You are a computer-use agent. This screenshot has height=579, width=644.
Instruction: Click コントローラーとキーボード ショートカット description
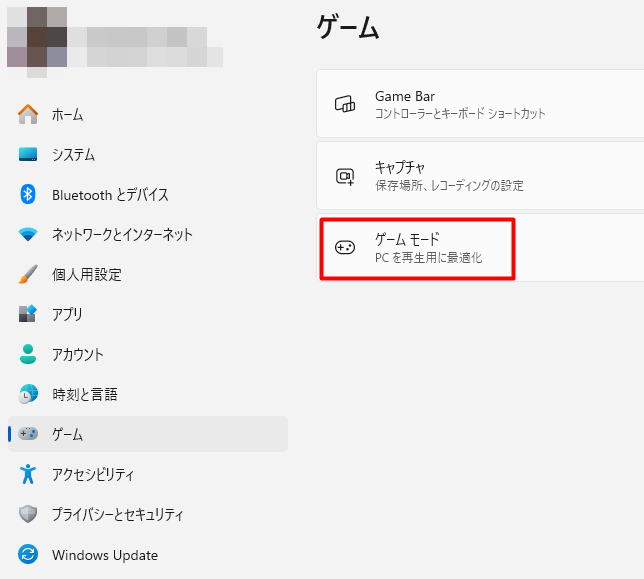pos(460,113)
